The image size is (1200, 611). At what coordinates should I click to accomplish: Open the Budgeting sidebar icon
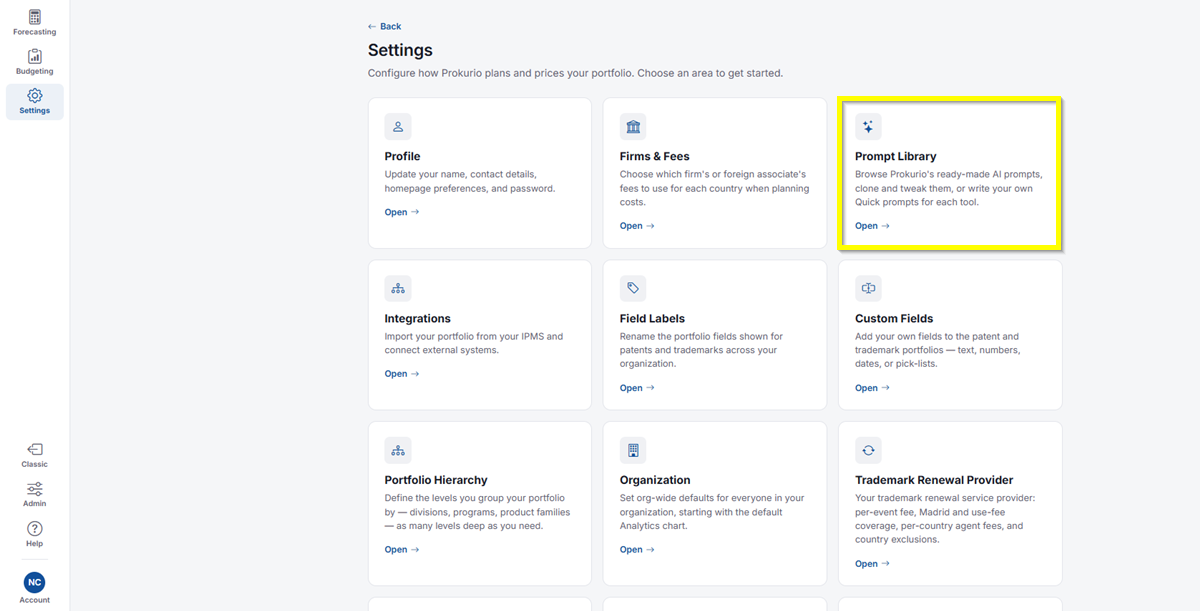click(35, 56)
